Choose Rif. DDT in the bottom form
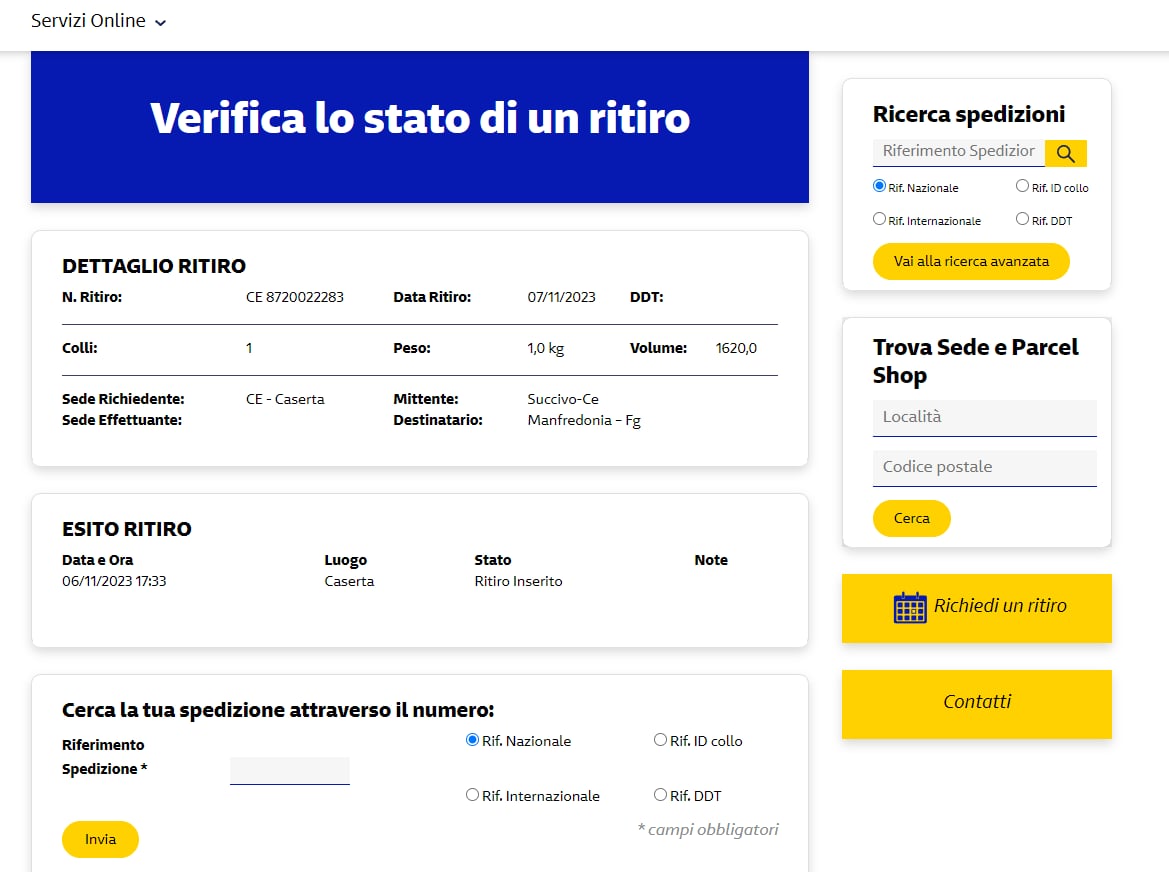 point(660,794)
